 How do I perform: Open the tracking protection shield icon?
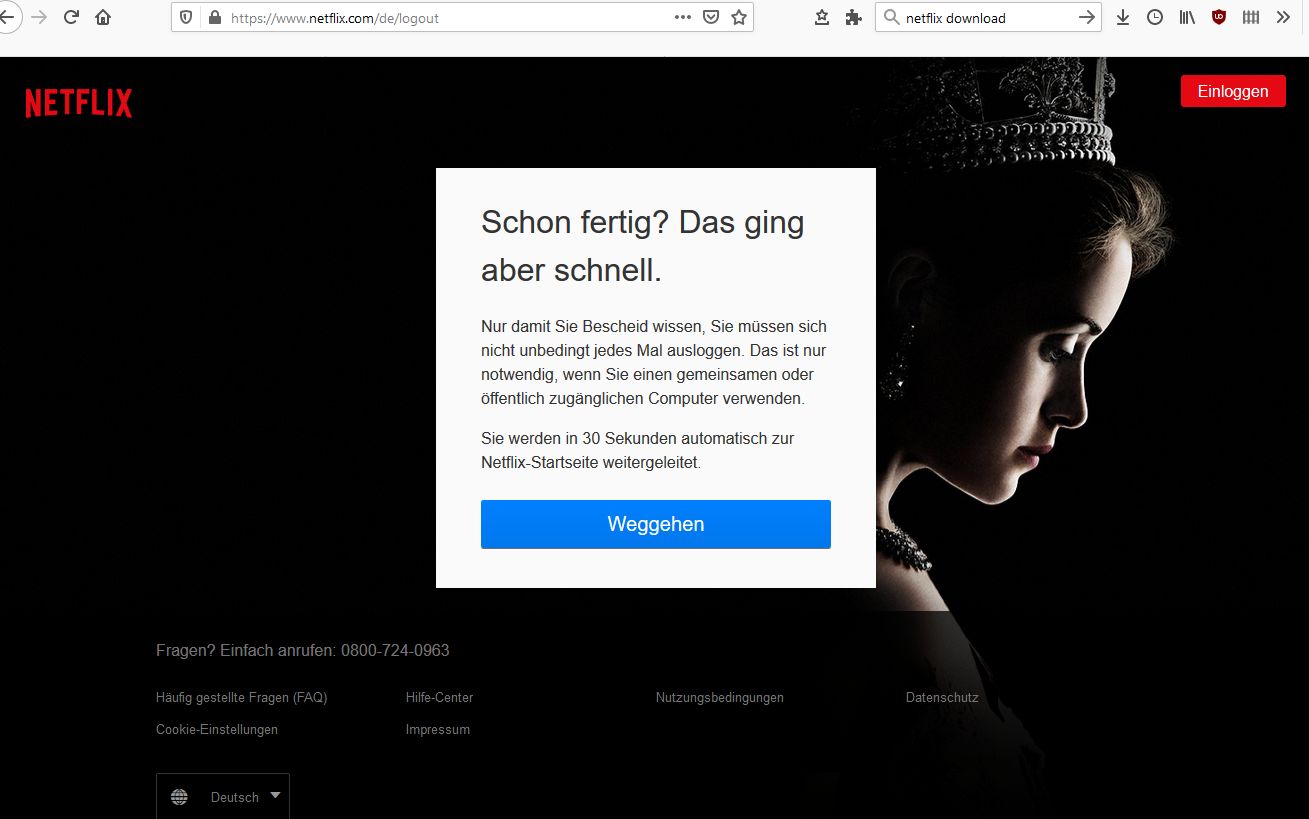(x=187, y=17)
